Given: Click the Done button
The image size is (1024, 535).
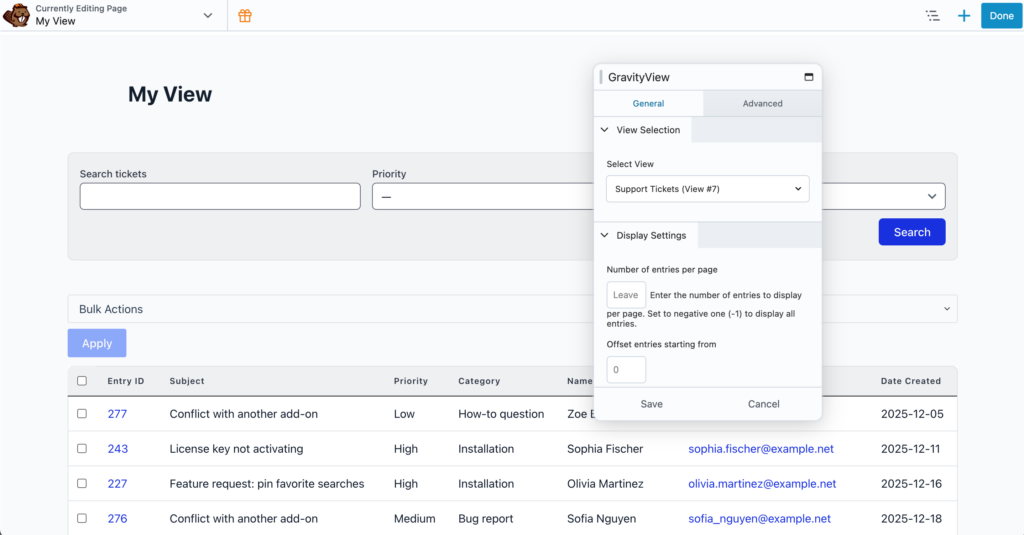Looking at the screenshot, I should 1001,16.
